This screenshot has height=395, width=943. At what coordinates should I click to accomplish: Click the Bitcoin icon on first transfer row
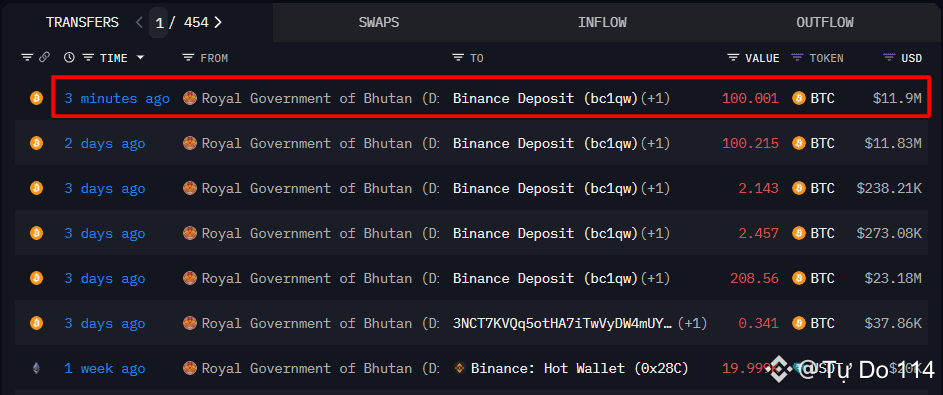click(37, 98)
